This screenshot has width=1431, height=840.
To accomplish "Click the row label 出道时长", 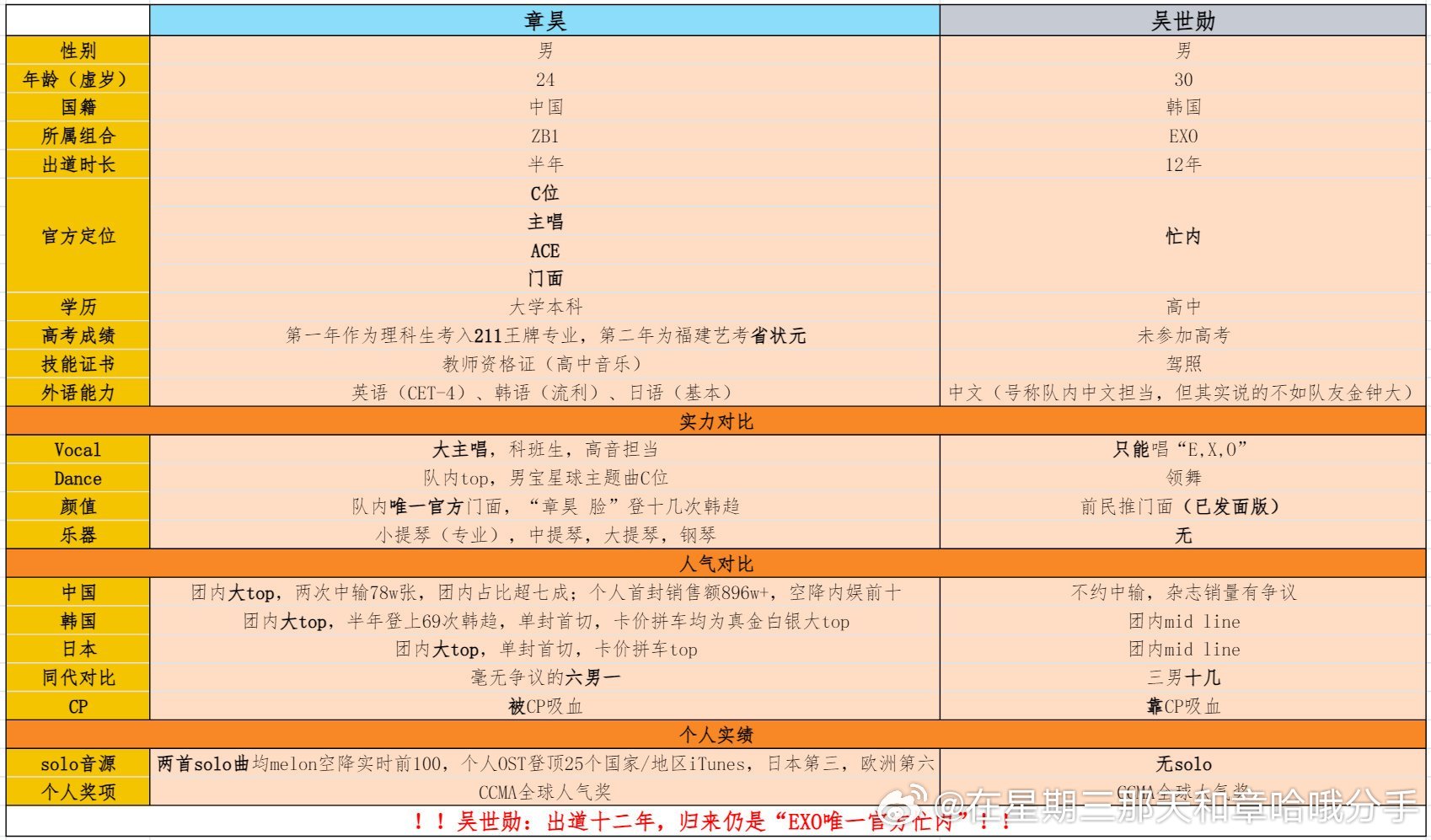I will click(78, 164).
